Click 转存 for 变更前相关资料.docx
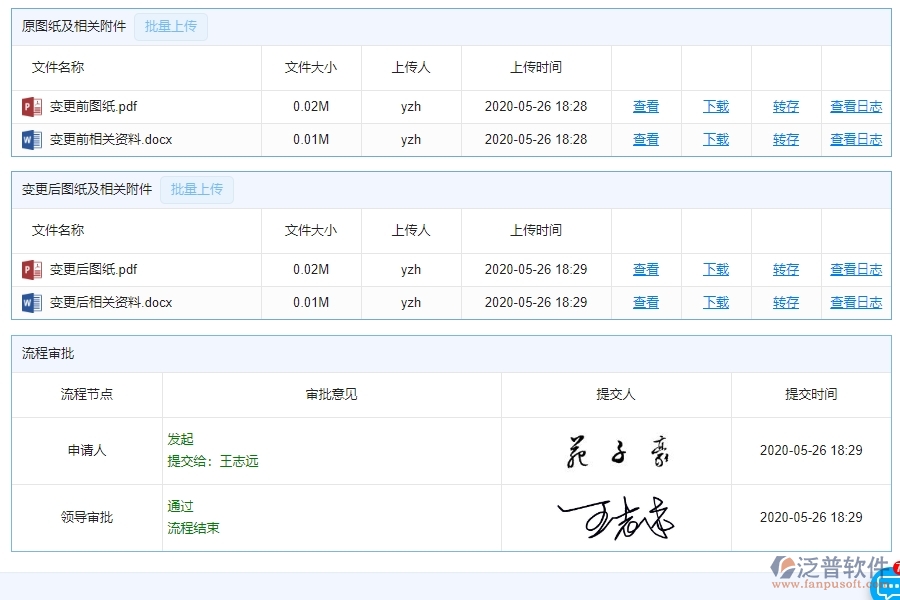 (x=785, y=139)
